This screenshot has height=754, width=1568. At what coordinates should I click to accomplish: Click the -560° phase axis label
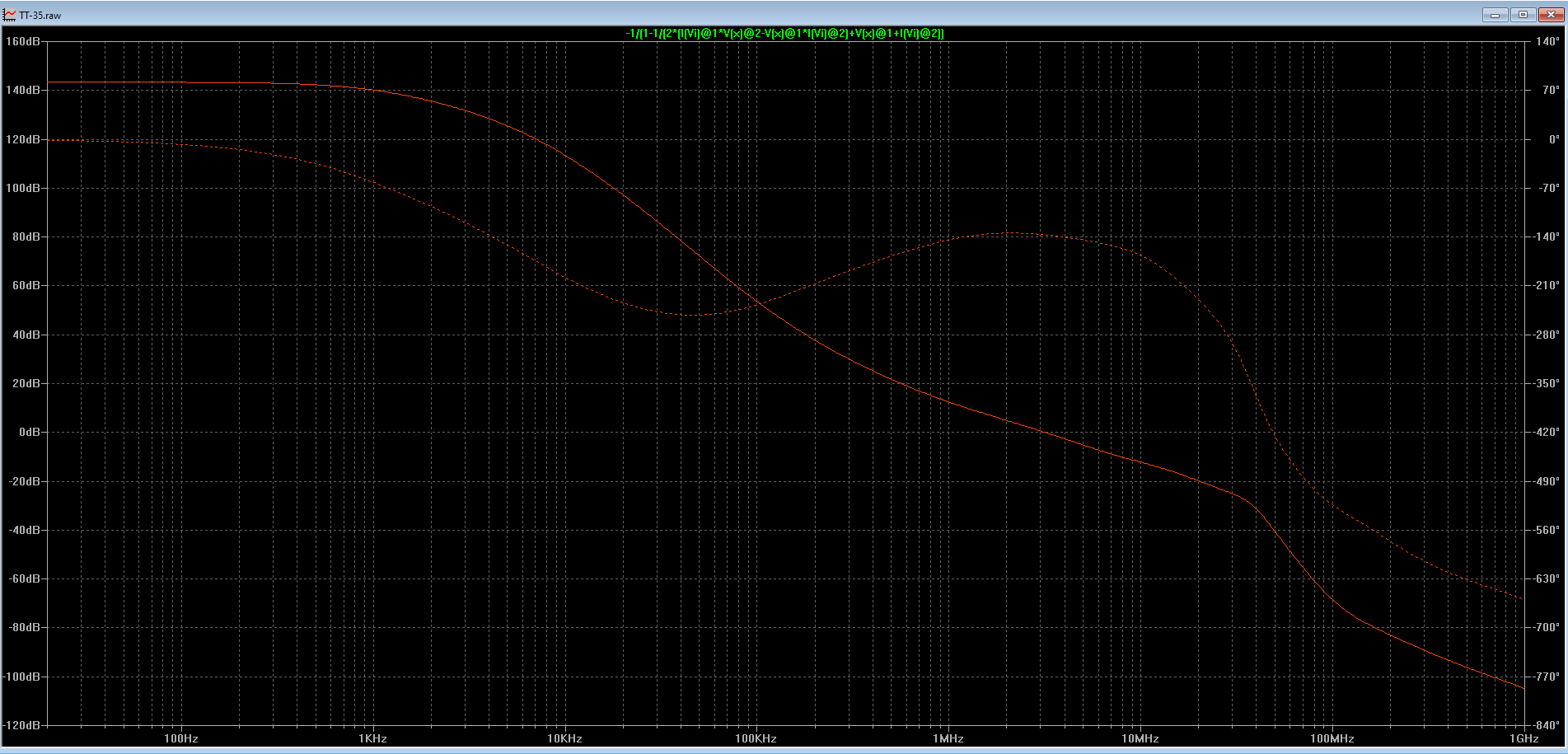coord(1546,530)
